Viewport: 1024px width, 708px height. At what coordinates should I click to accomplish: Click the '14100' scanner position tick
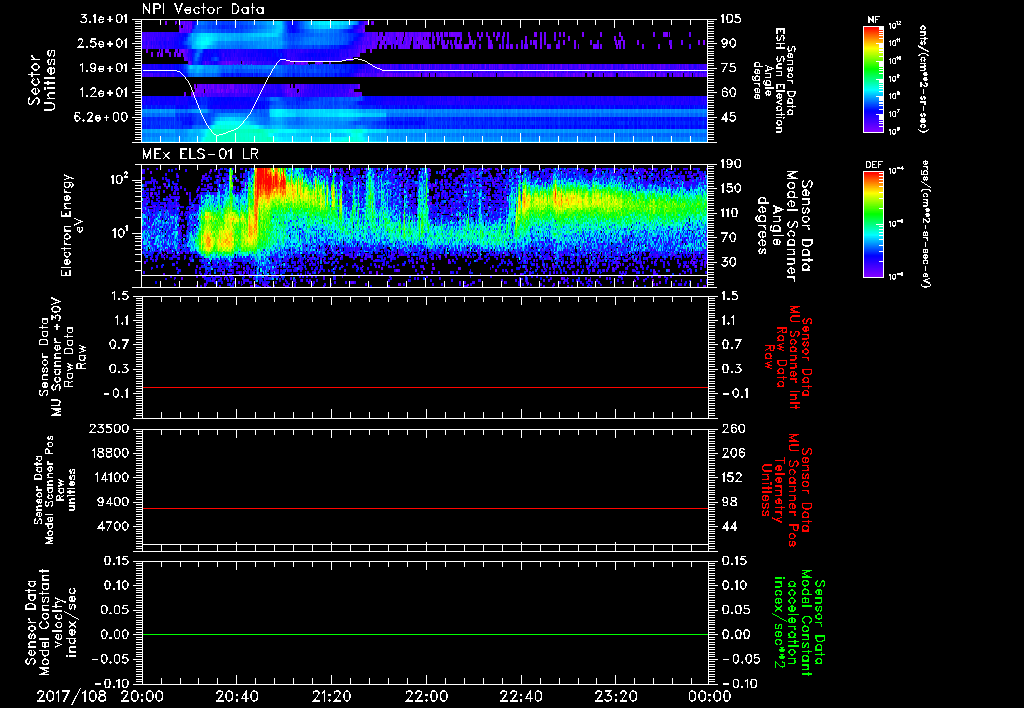tap(110, 477)
